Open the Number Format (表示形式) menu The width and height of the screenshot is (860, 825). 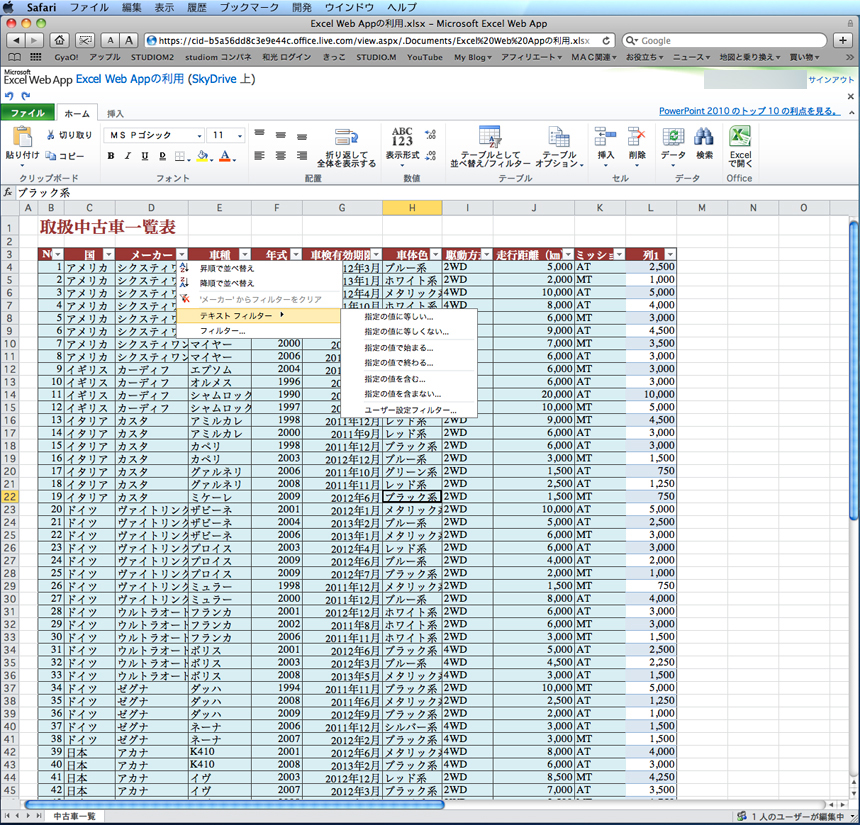click(x=402, y=146)
